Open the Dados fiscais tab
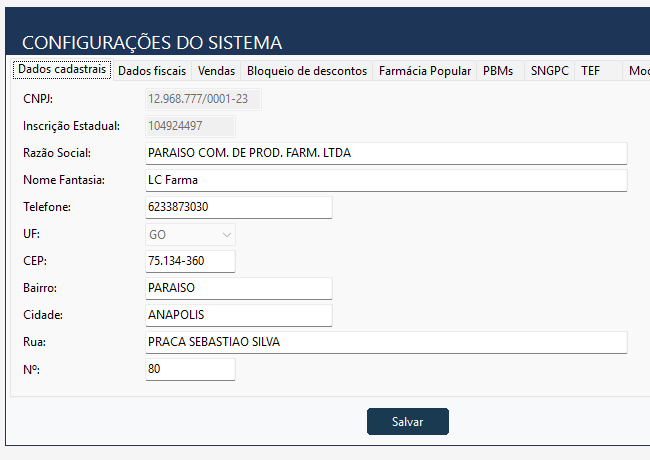Viewport: 650px width, 460px height. pyautogui.click(x=152, y=71)
